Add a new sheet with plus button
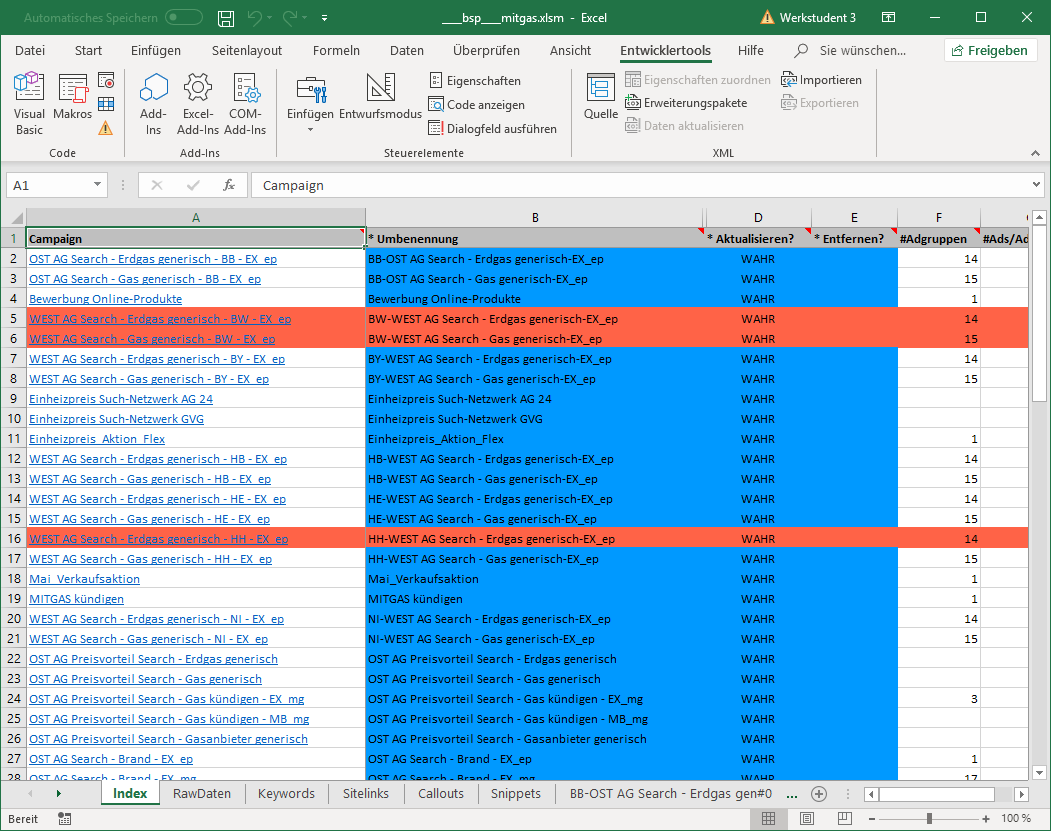The height and width of the screenshot is (831, 1051). point(819,793)
